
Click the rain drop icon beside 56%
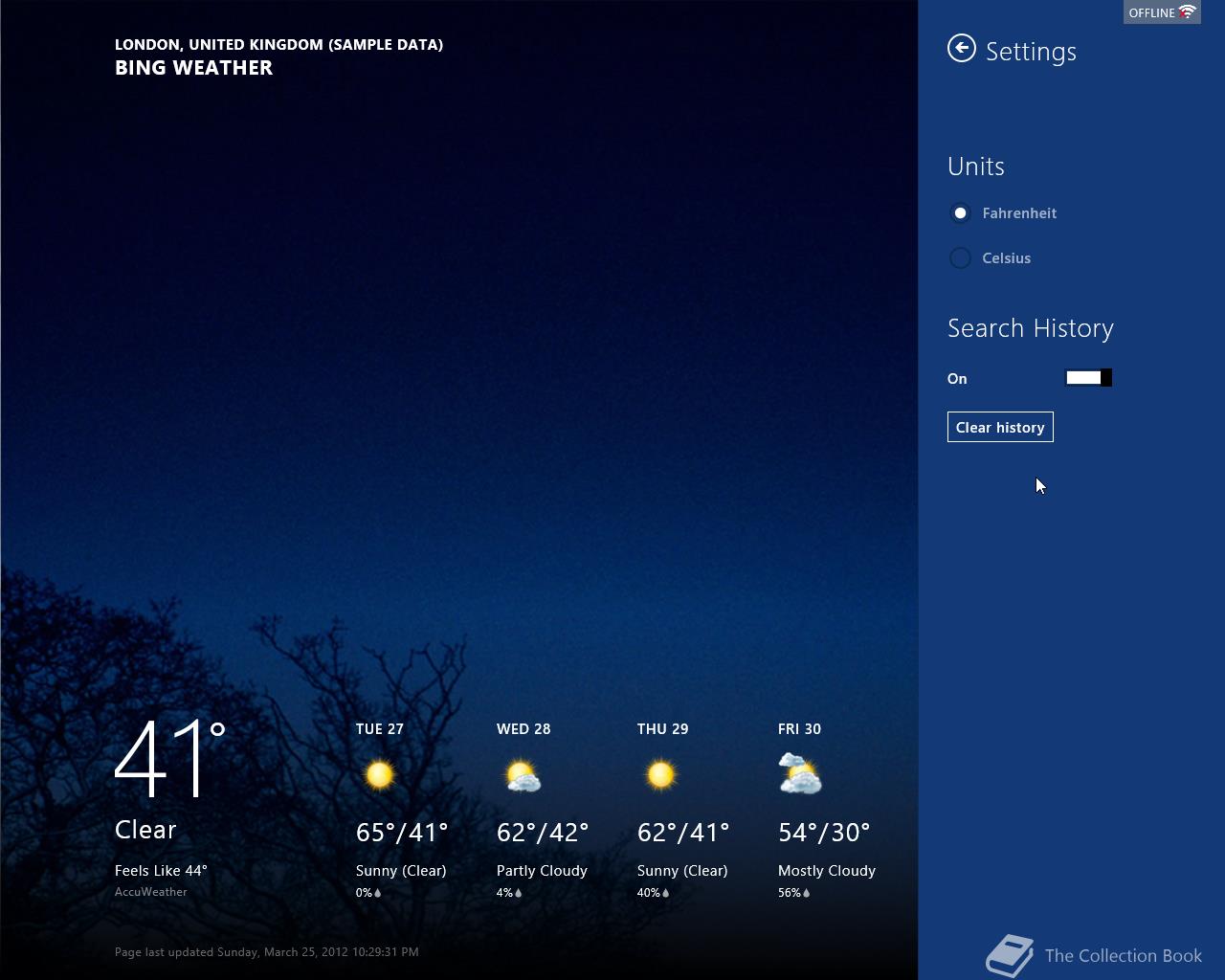[x=807, y=893]
